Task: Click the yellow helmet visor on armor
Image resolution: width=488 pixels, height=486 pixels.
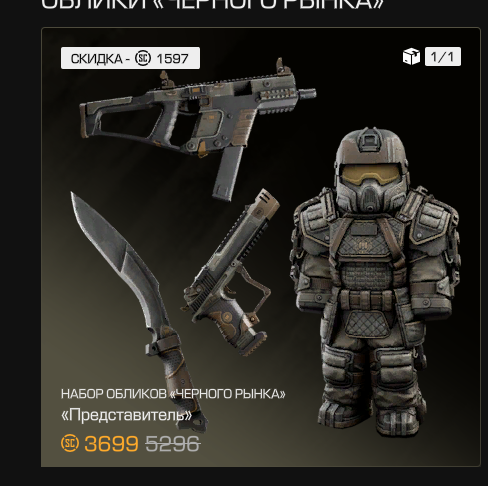Action: click(x=371, y=174)
